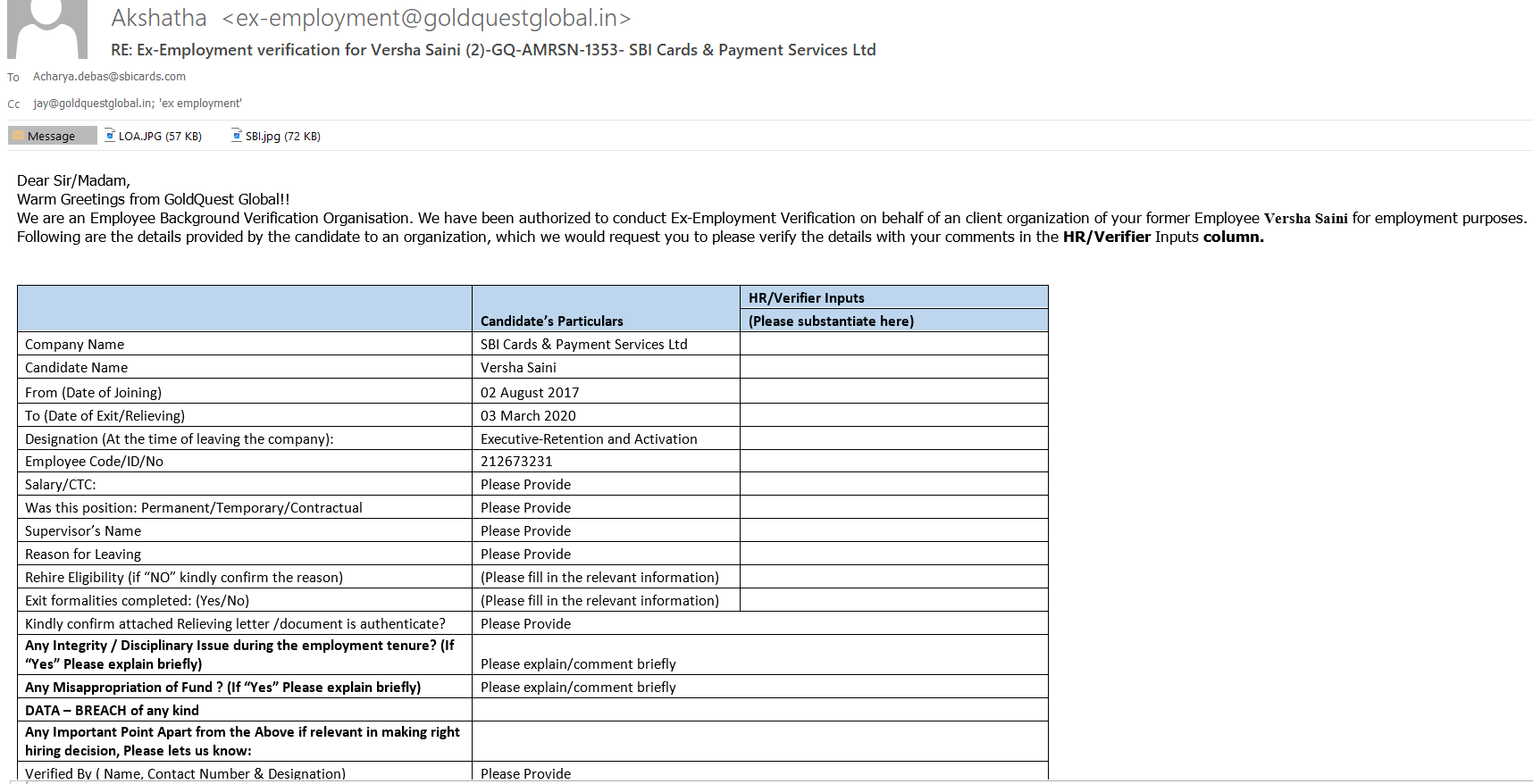Click 'Any Misappropriation of Fund ?' question
Viewport: 1533px width, 784px height.
[x=222, y=688]
